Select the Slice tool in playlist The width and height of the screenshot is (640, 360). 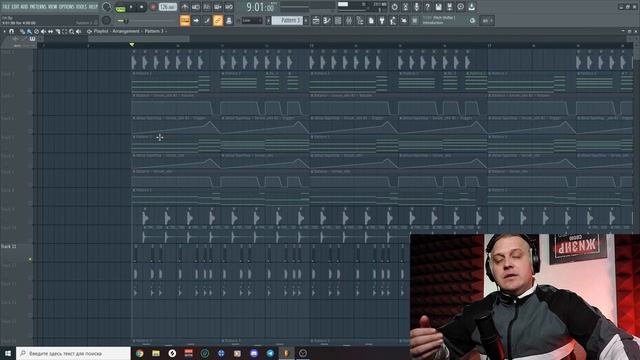pos(58,31)
